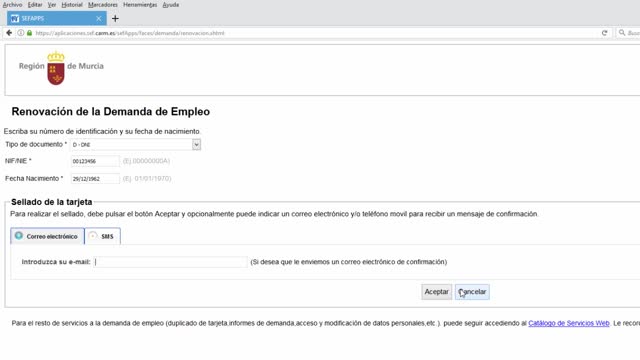The image size is (640, 360).
Task: Switch to the SEFAPPS browser tab
Action: [x=56, y=18]
